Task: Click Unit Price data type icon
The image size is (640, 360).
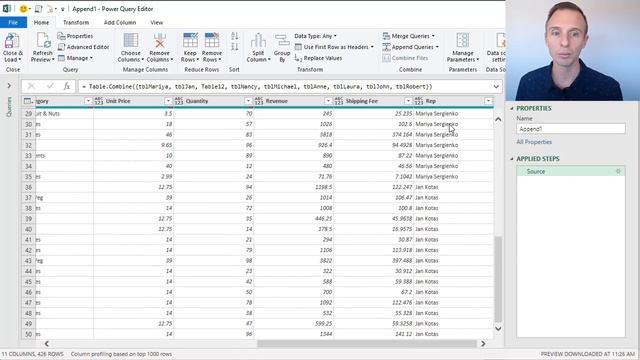Action: coord(99,101)
